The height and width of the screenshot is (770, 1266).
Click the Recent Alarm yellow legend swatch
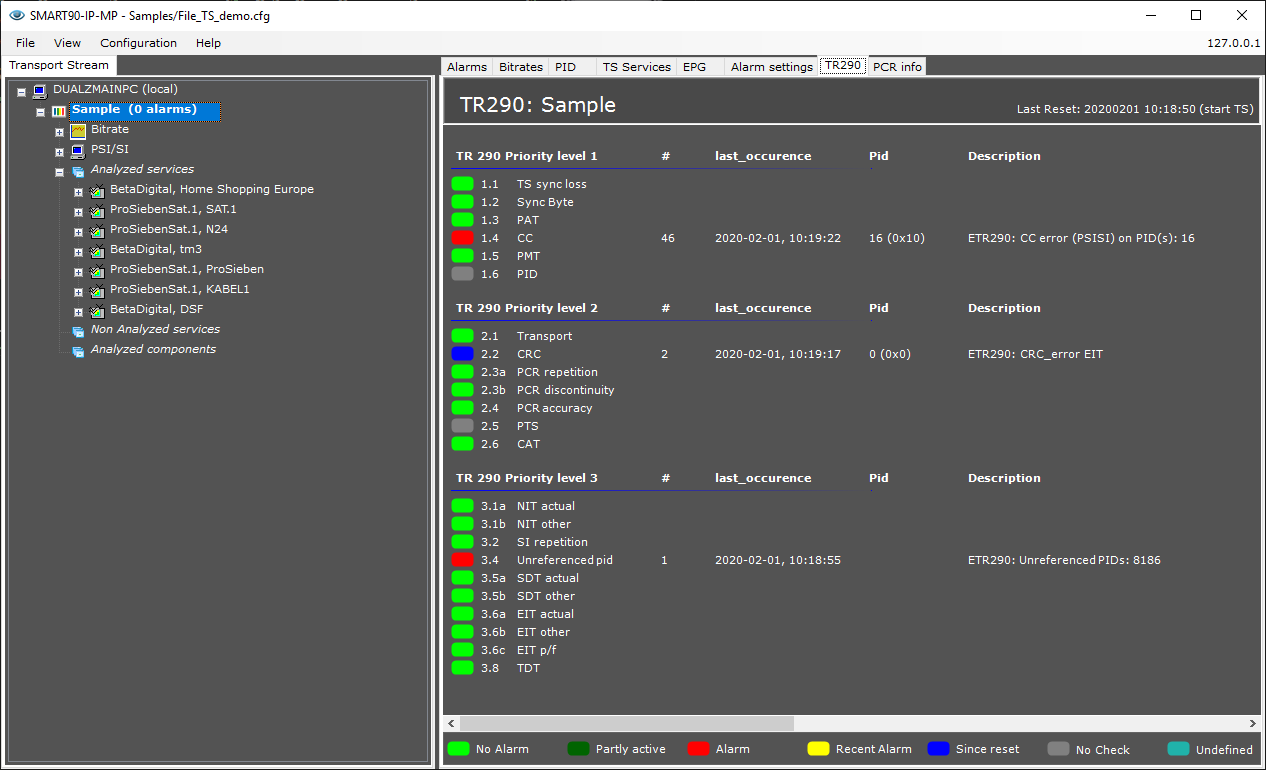(x=818, y=749)
